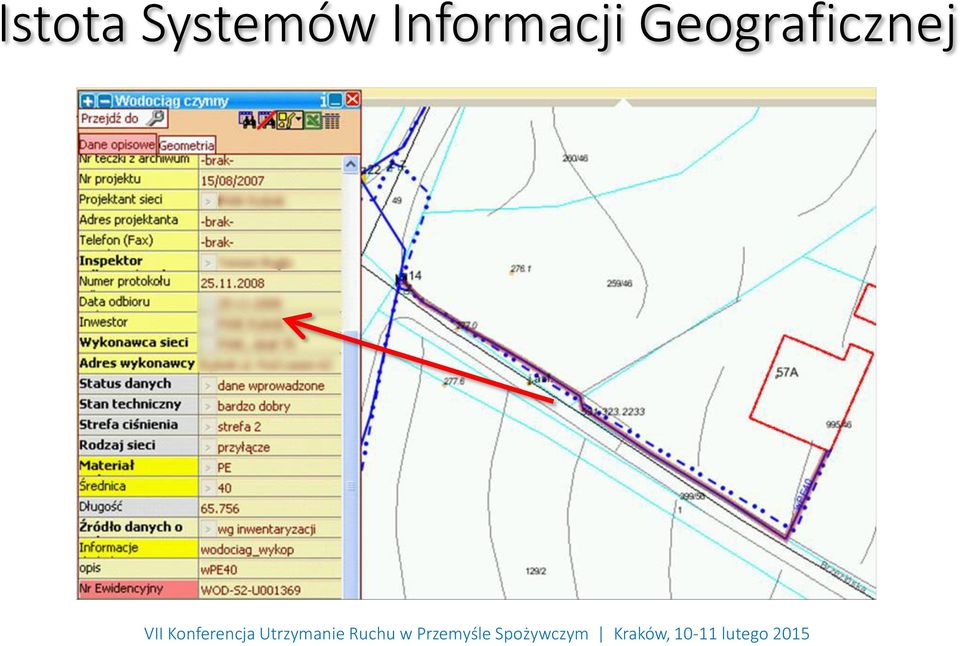Click the wPE40 pipe label on map
The image size is (960, 646).
click(804, 494)
